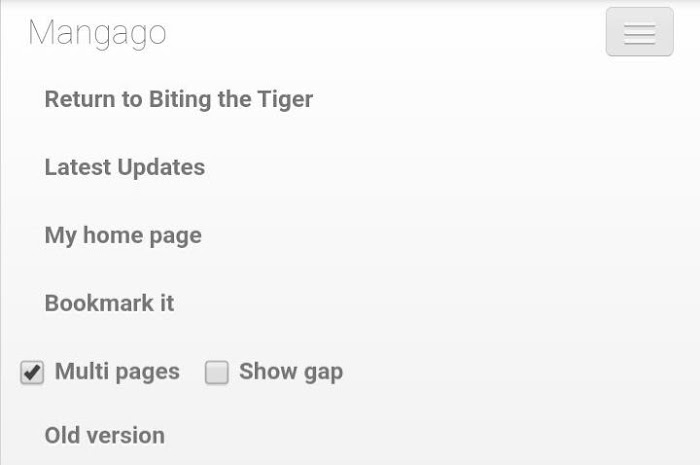
Task: Go to My home page
Action: click(x=123, y=235)
